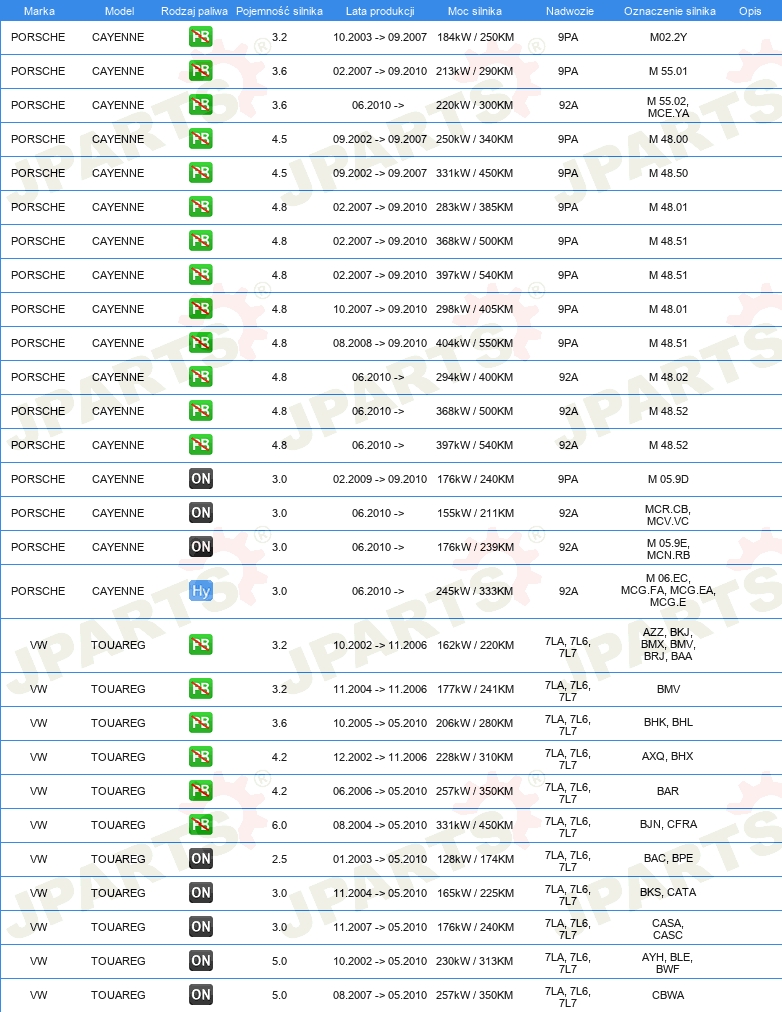This screenshot has height=1012, width=782.
Task: Click the Marka column header
Action: click(39, 11)
